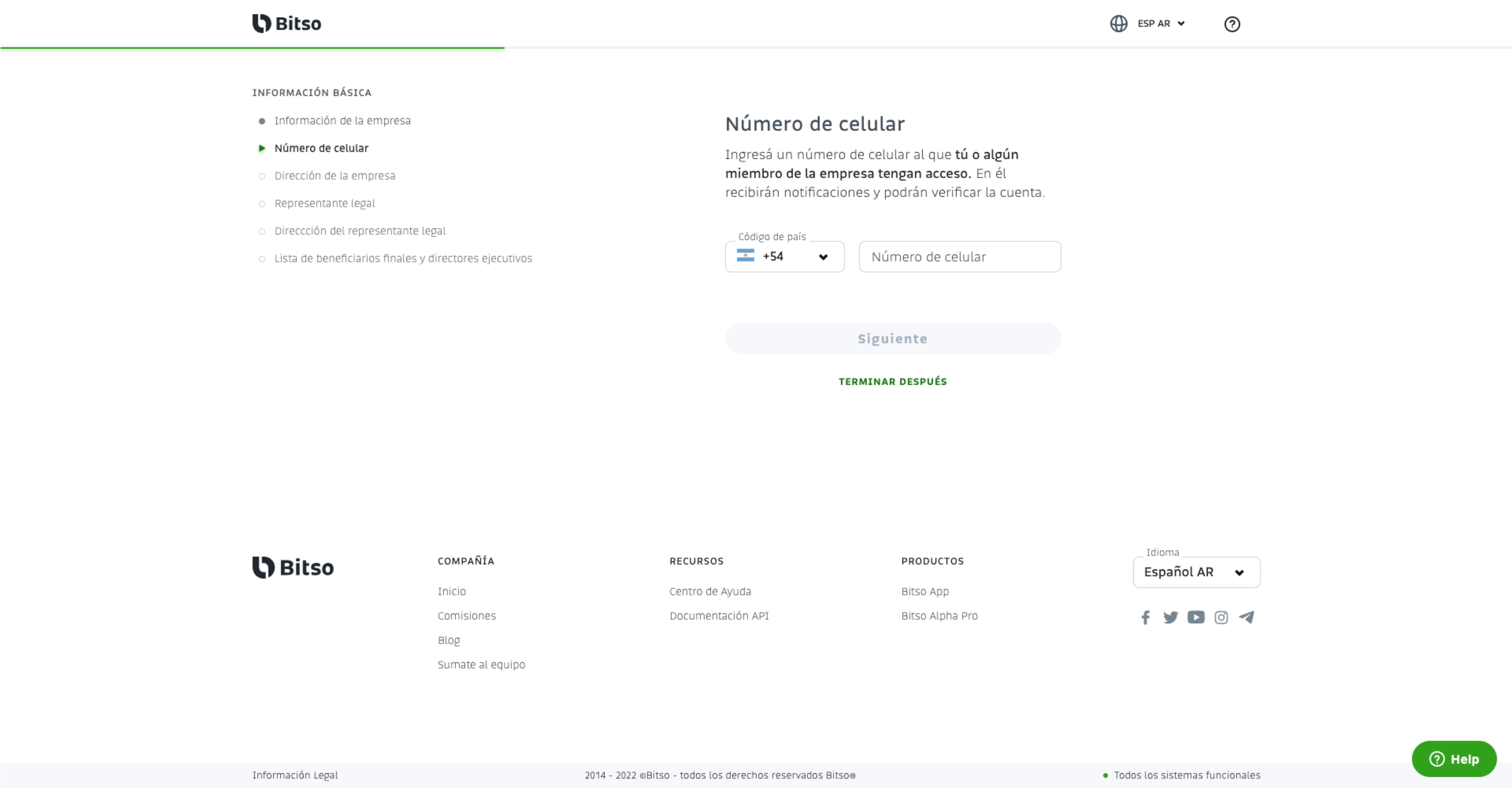This screenshot has width=1512, height=788.
Task: Open the ESP AR language dropdown
Action: tap(1161, 23)
